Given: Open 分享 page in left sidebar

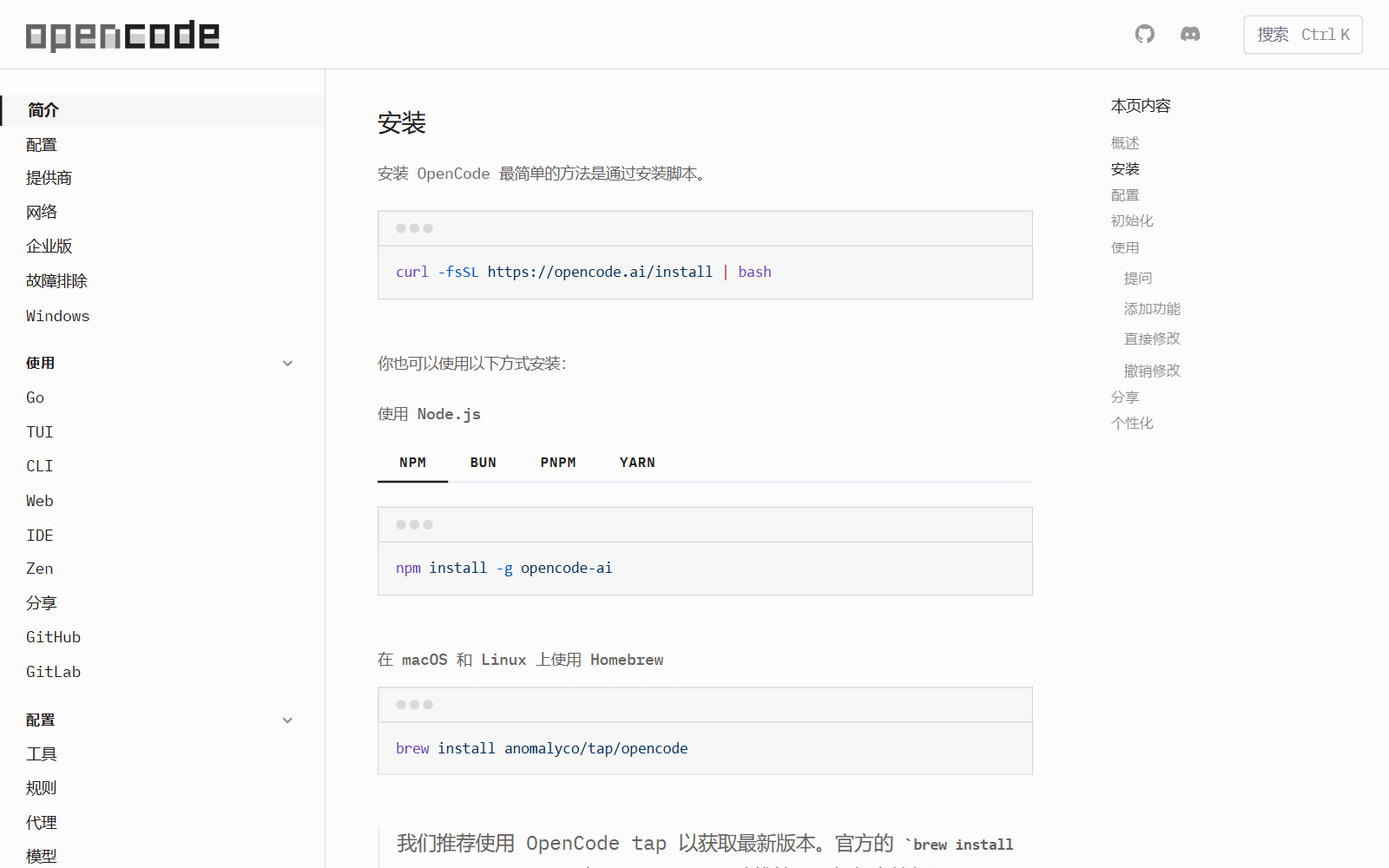Looking at the screenshot, I should pos(42,603).
